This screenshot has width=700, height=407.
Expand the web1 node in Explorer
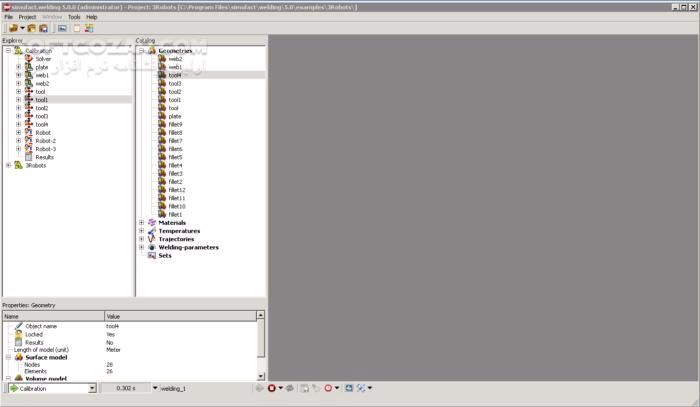pyautogui.click(x=18, y=75)
